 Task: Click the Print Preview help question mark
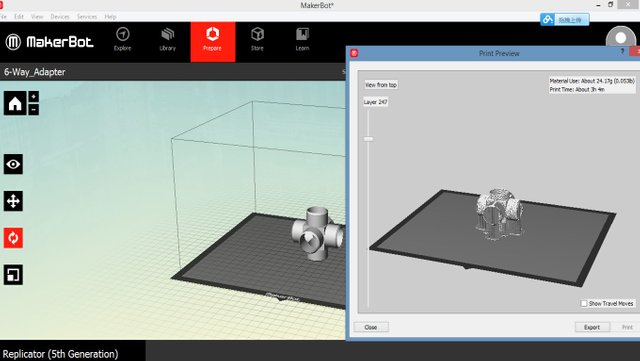(622, 51)
